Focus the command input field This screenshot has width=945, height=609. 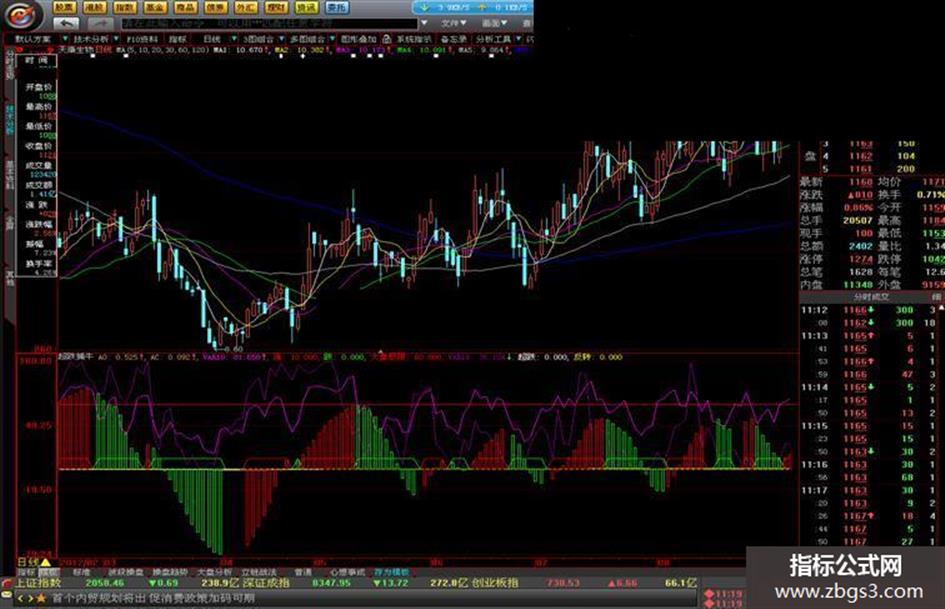[269, 24]
